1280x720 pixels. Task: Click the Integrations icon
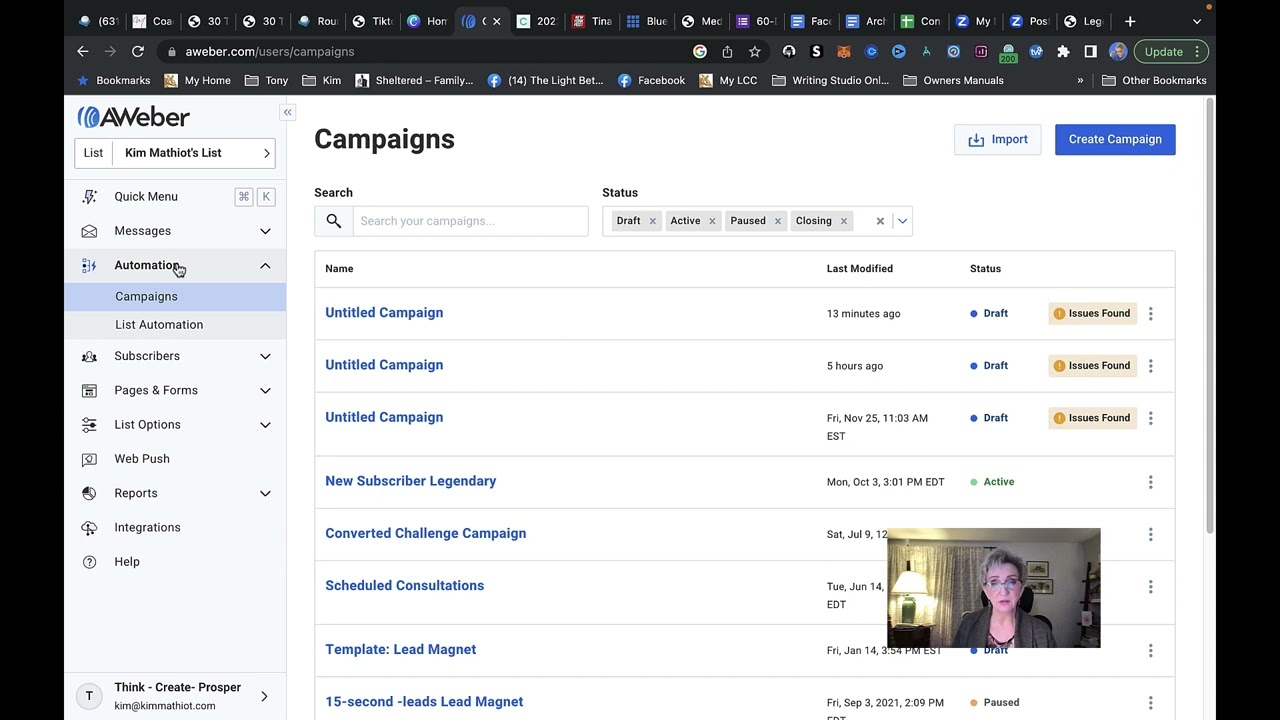pyautogui.click(x=89, y=527)
